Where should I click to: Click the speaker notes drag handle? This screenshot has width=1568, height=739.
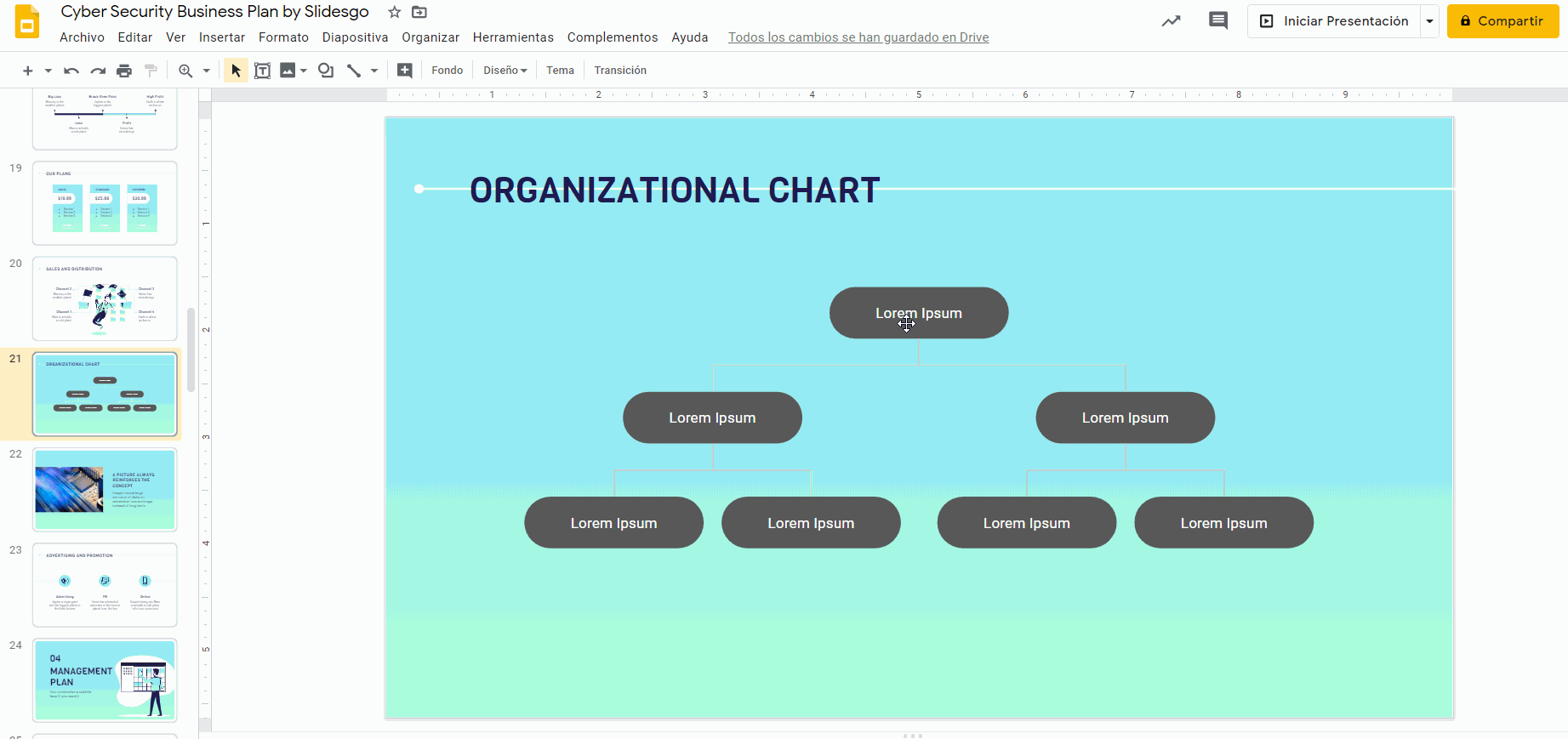pyautogui.click(x=912, y=736)
